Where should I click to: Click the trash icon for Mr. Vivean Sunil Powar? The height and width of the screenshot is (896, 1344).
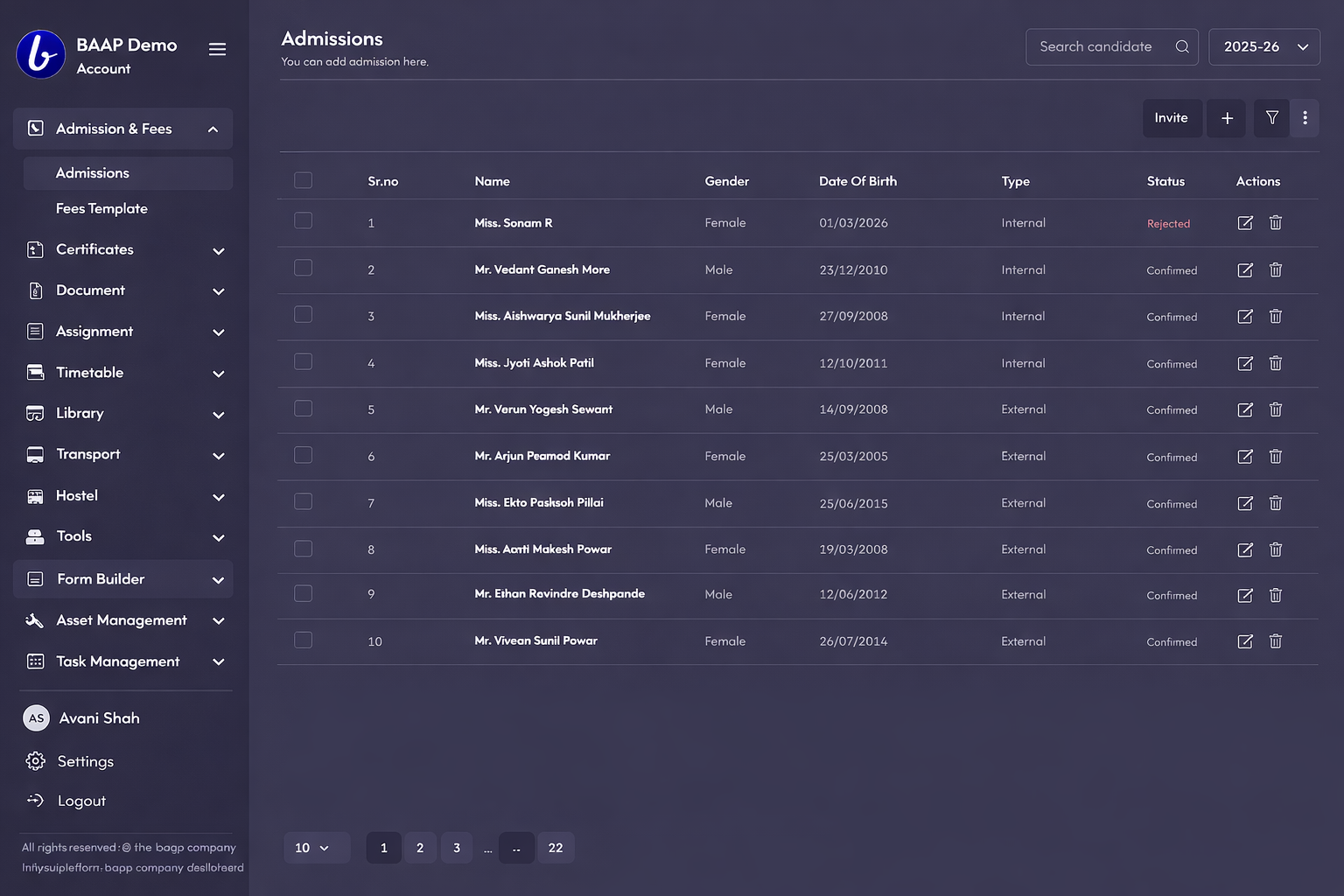tap(1276, 641)
